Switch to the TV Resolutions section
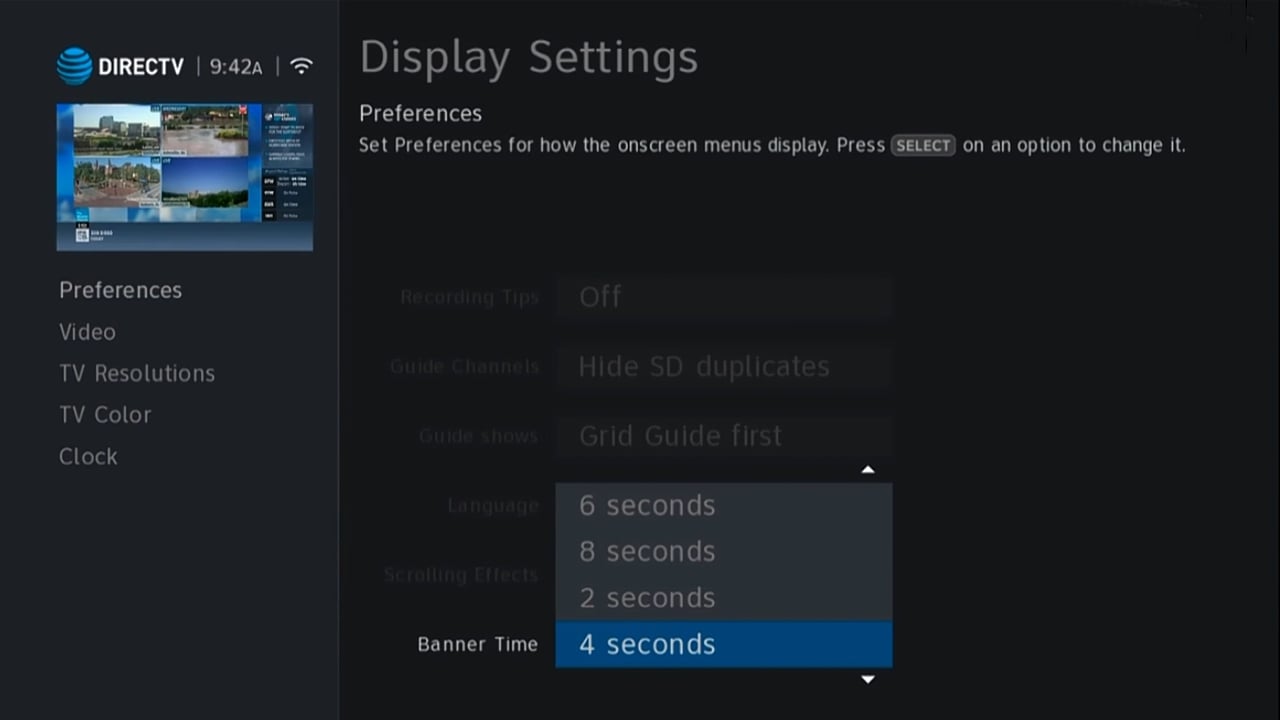The width and height of the screenshot is (1280, 720). [x=137, y=373]
